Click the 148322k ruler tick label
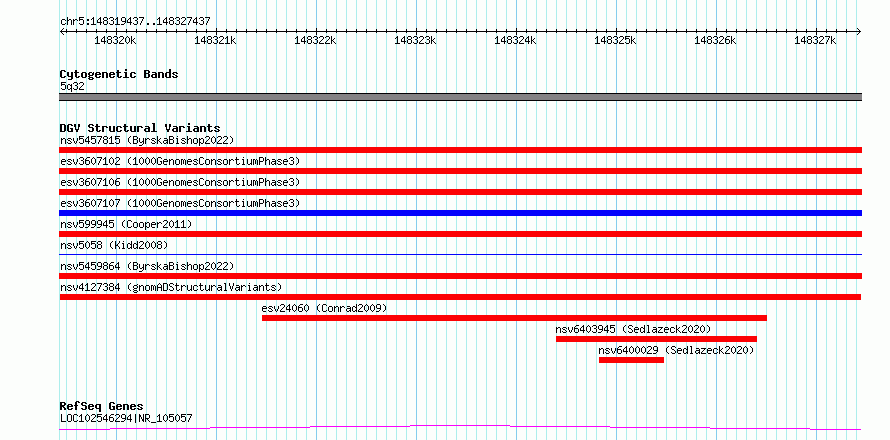This screenshot has height=440, width=890. coord(315,40)
